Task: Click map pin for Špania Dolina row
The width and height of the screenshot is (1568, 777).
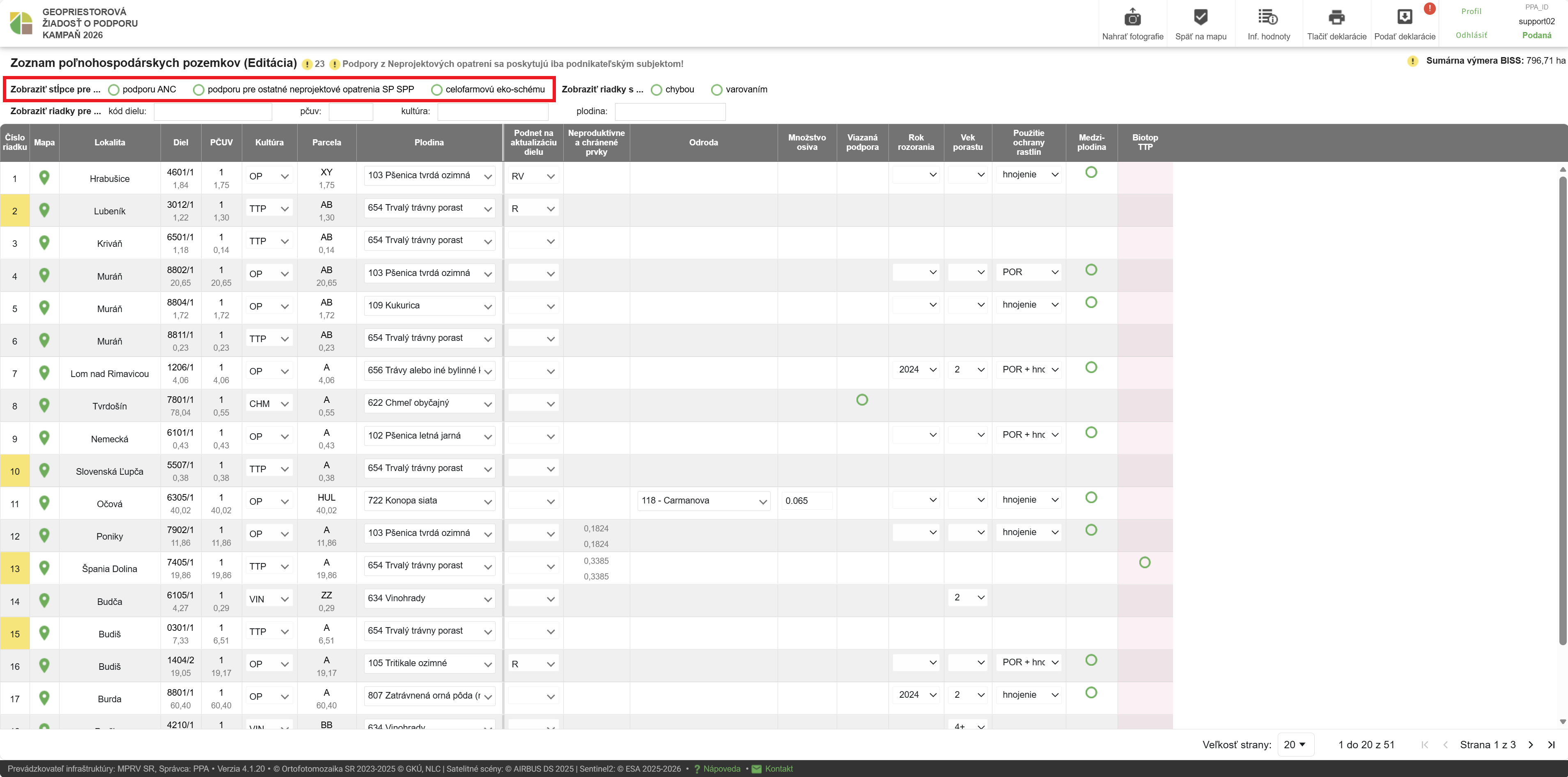Action: coord(44,568)
